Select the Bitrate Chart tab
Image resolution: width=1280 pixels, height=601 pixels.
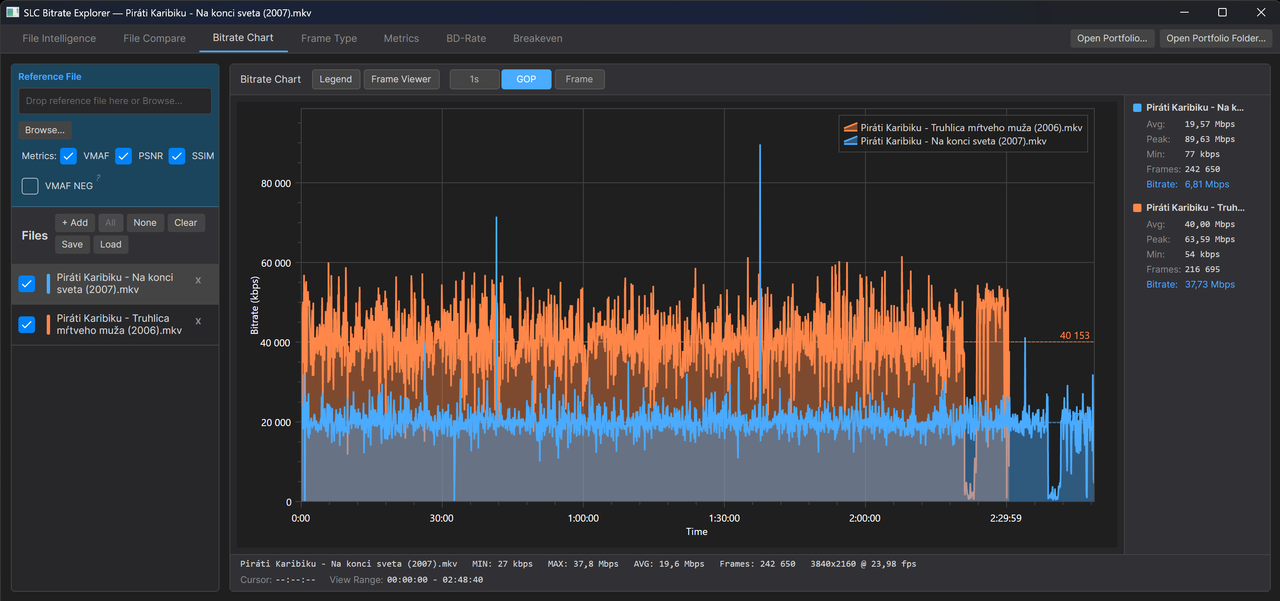click(243, 38)
